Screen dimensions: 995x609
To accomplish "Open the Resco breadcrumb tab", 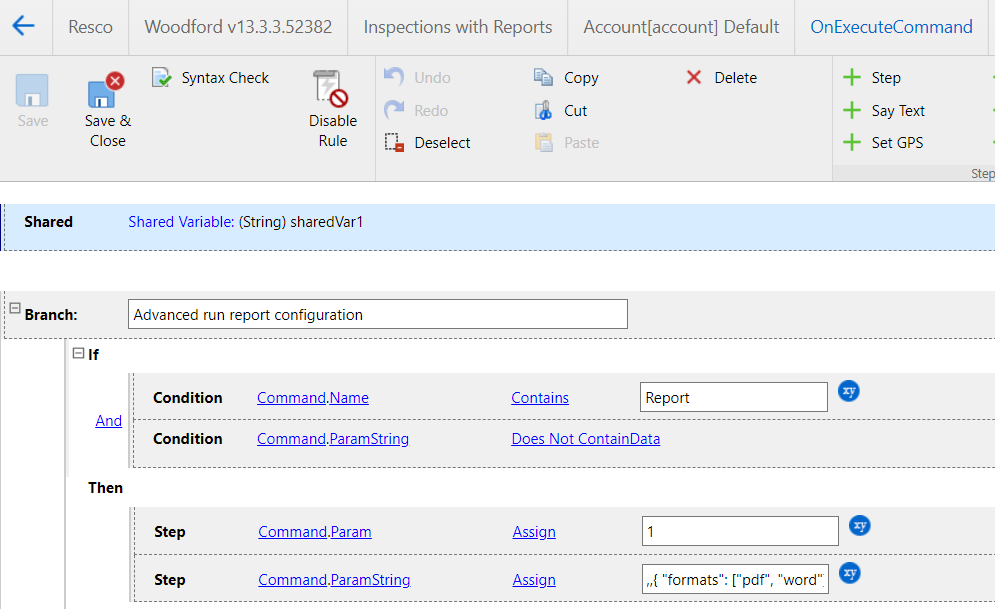I will (x=90, y=27).
